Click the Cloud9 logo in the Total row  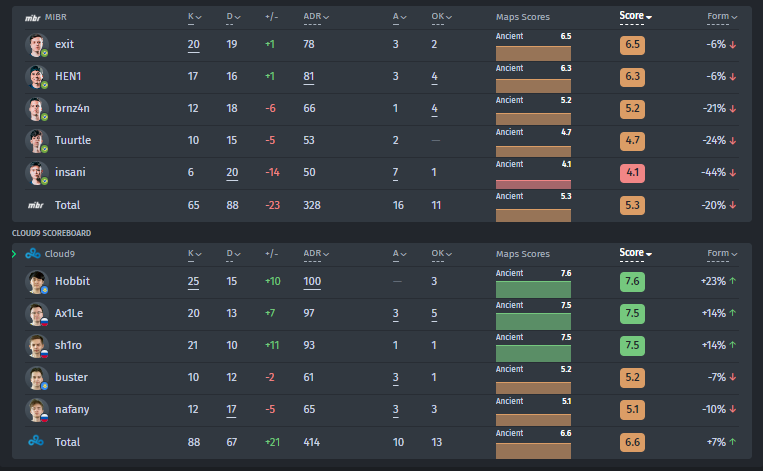point(36,441)
